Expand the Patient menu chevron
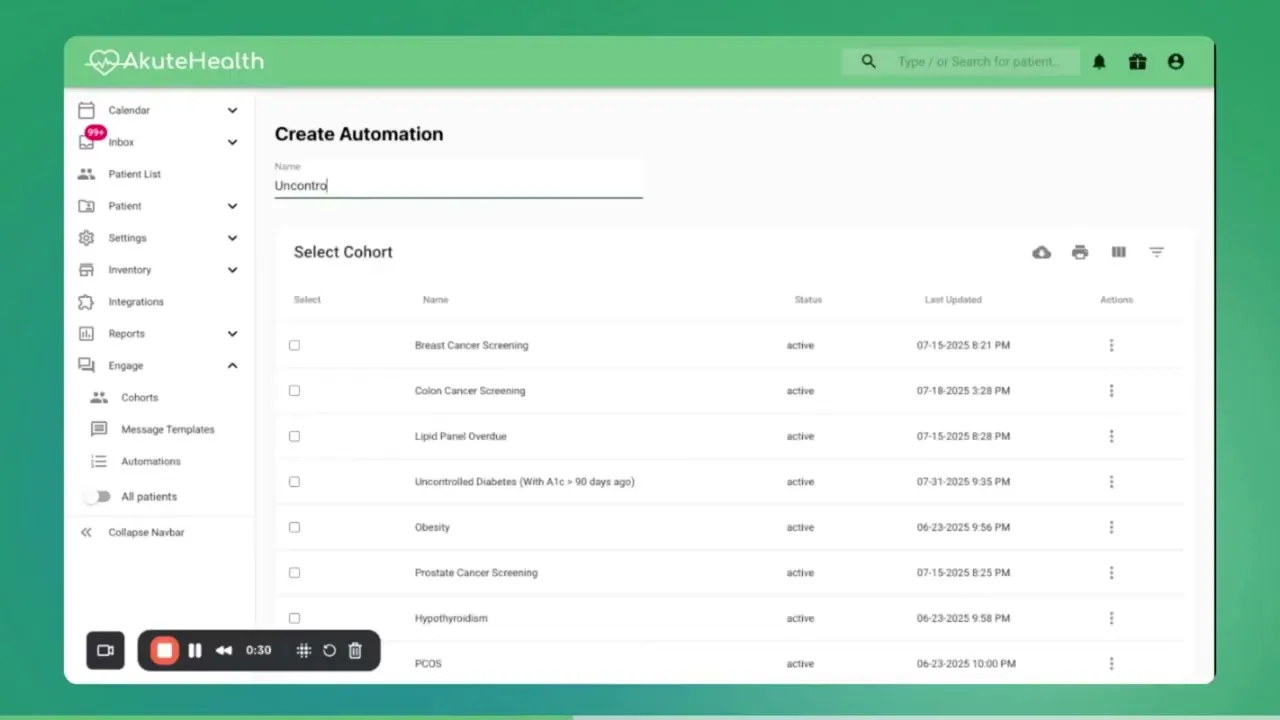The width and height of the screenshot is (1280, 720). (x=232, y=206)
